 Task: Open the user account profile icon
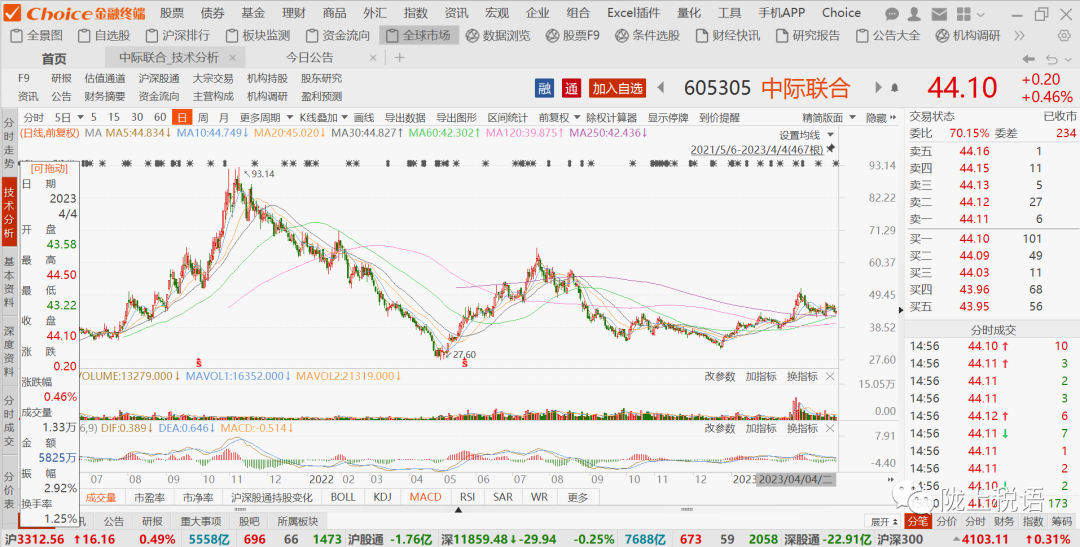pos(914,13)
